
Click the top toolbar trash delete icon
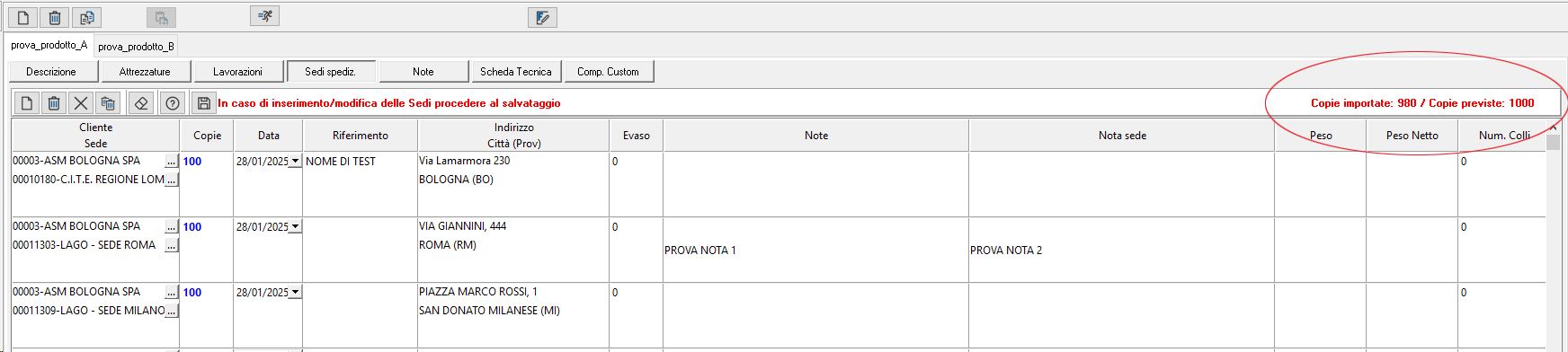[x=55, y=17]
